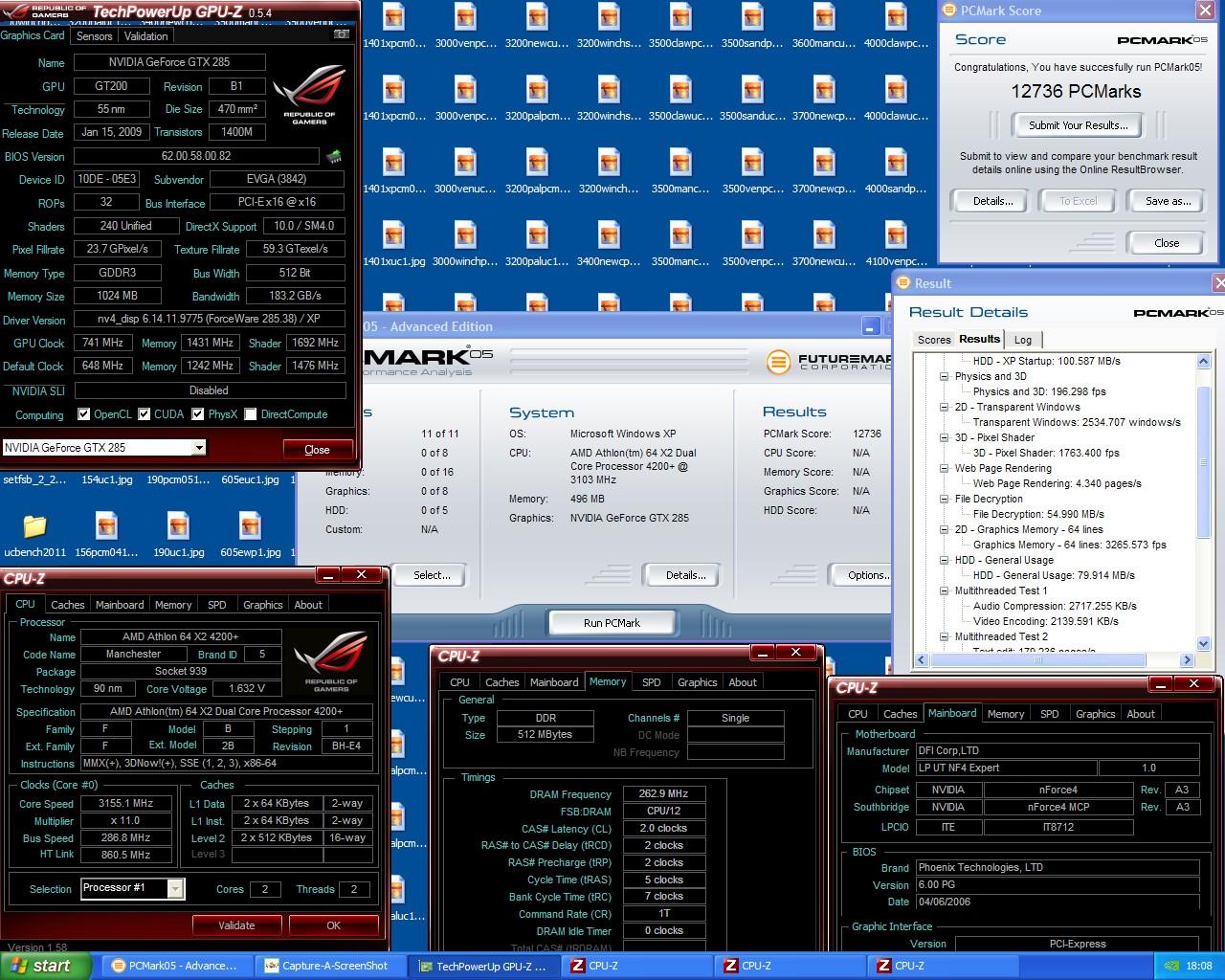Collapse the 2D - Graphics Memory - 64 lines node
1225x980 pixels.
[944, 529]
